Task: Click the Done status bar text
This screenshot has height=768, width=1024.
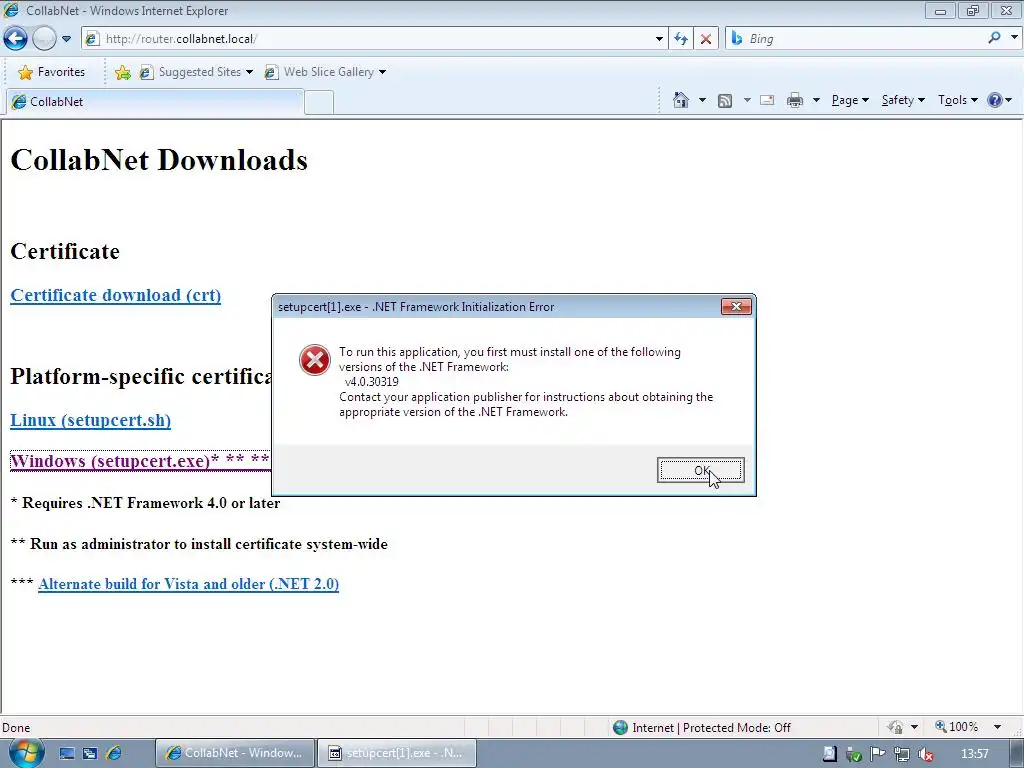Action: (16, 728)
